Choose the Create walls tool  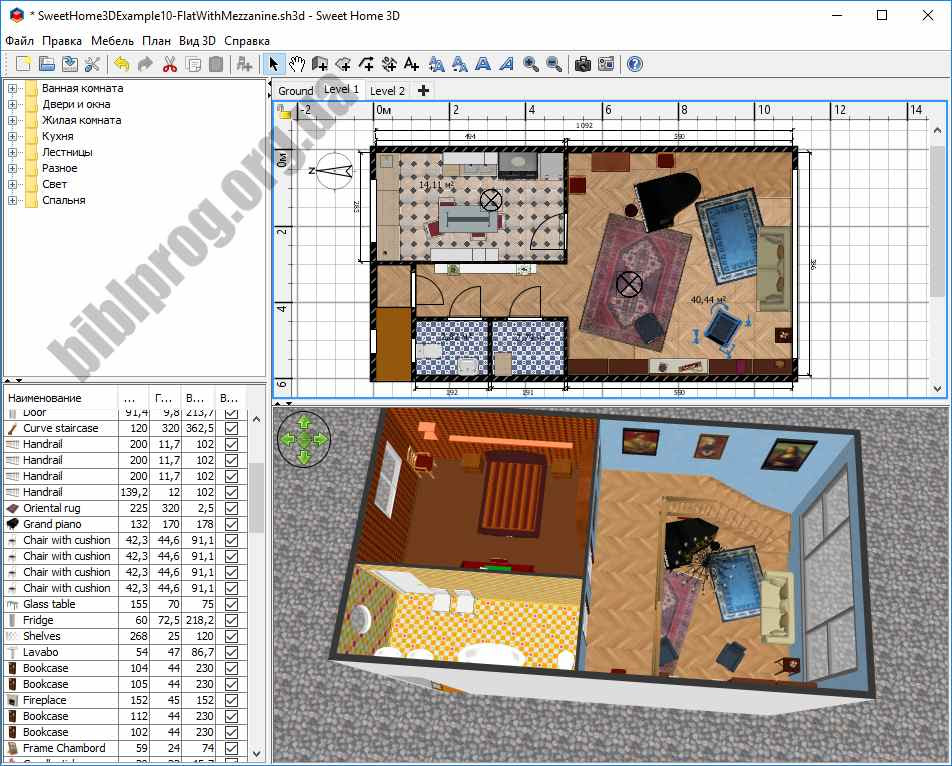(320, 64)
